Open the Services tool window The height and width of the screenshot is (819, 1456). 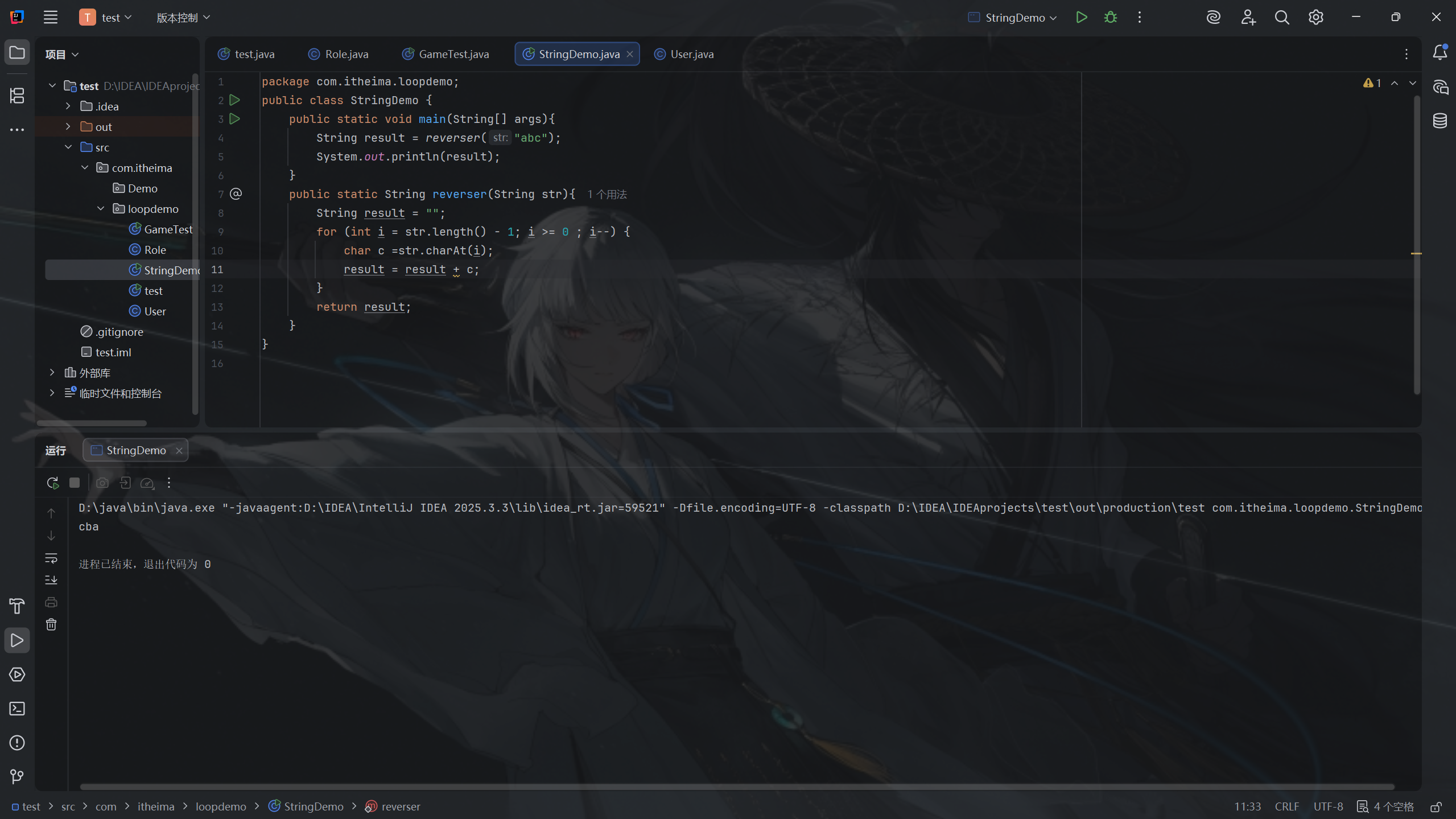tap(17, 675)
